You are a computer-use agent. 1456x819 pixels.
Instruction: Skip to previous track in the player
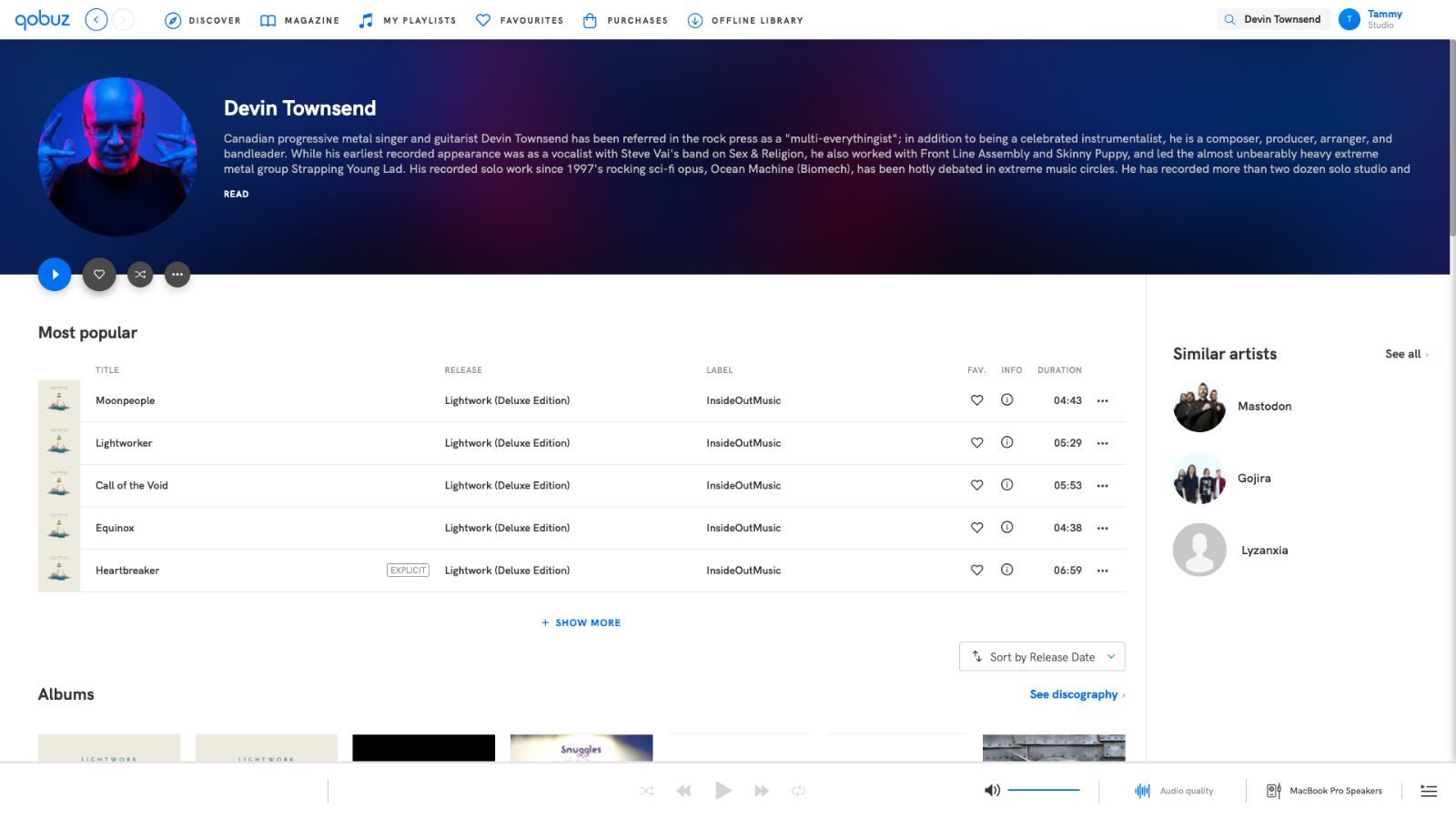[683, 791]
